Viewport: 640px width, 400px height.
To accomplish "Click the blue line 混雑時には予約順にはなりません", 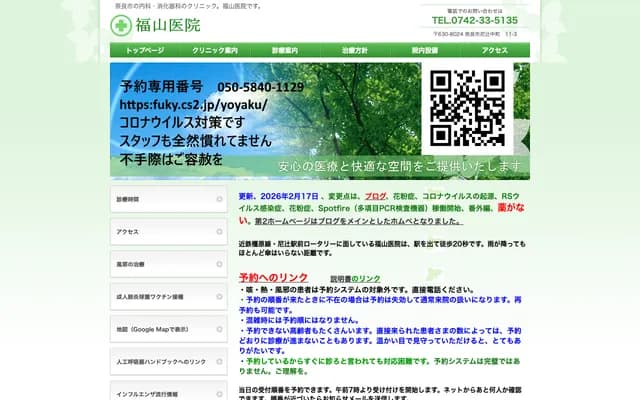I will coord(299,320).
